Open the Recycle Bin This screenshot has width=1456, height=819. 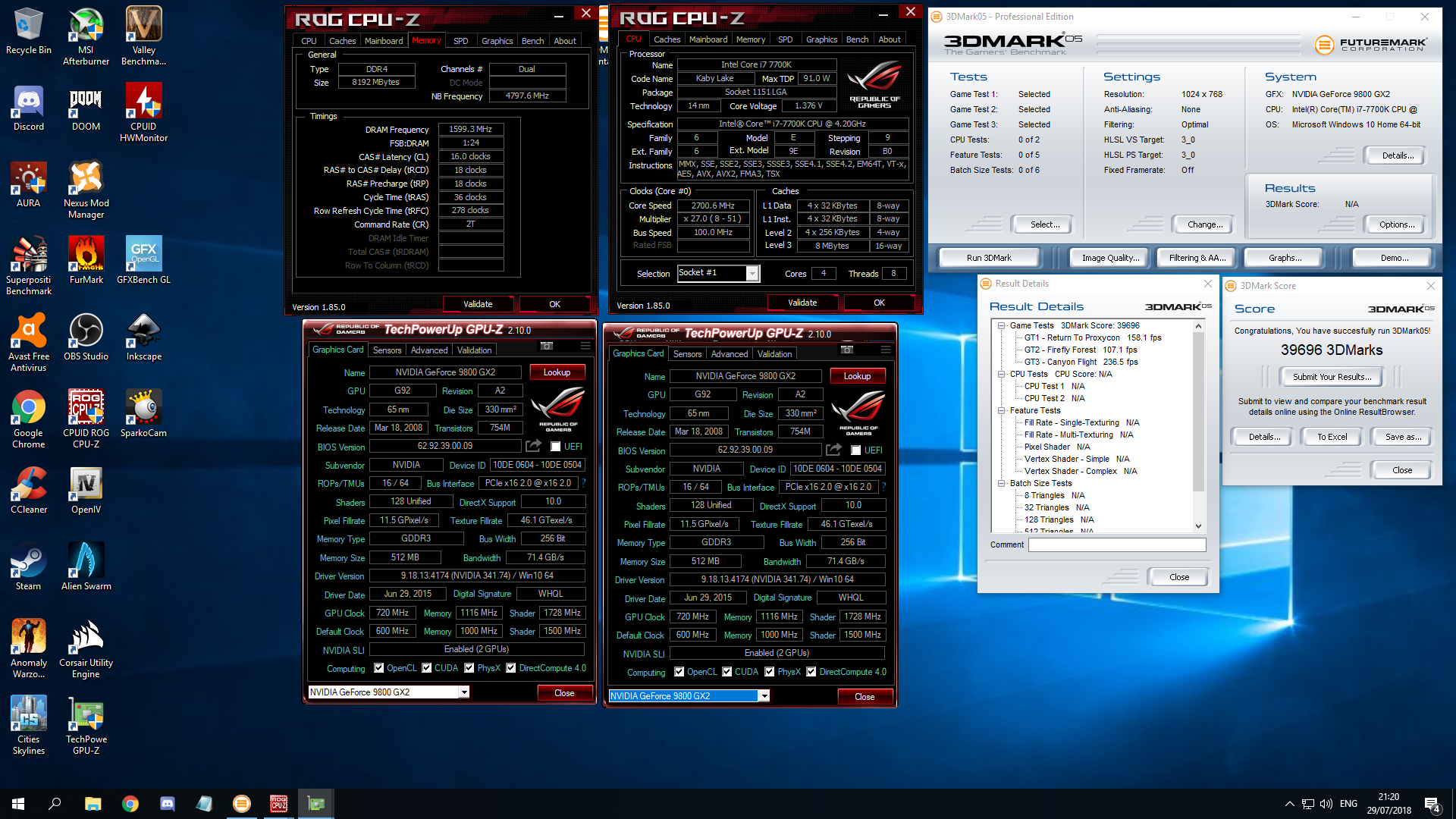[28, 31]
